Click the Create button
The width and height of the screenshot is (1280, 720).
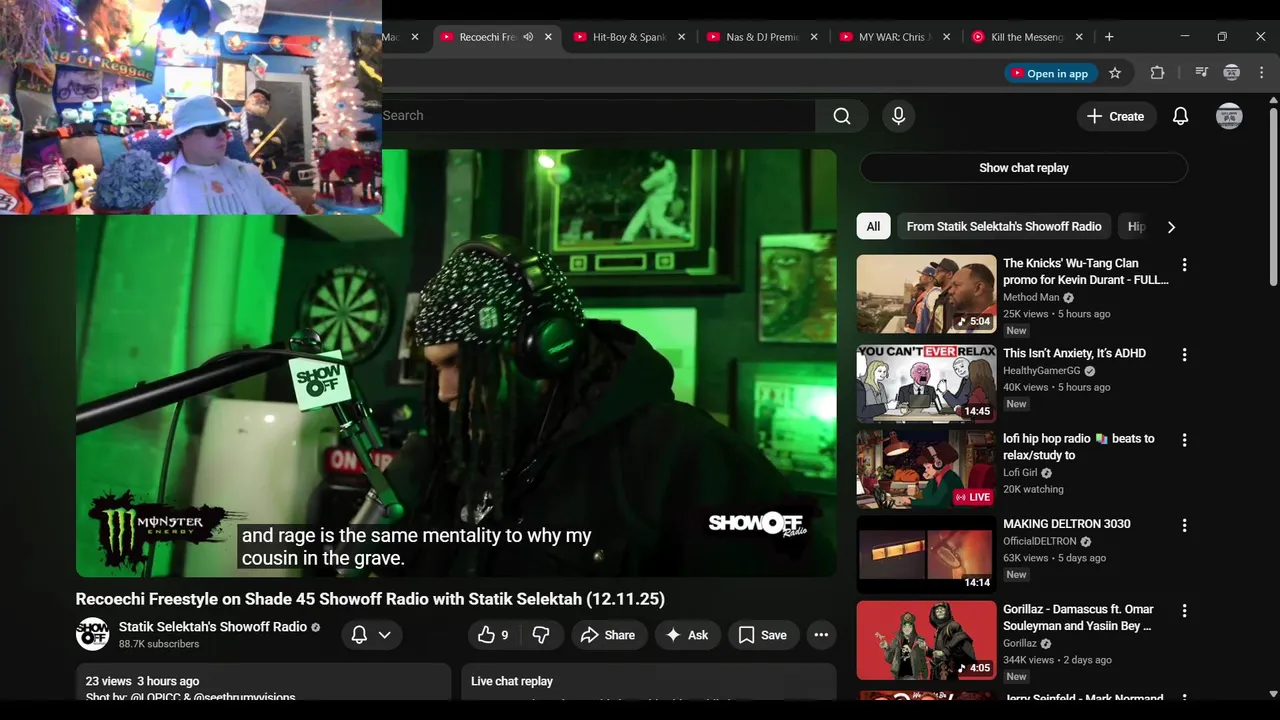[x=1115, y=116]
